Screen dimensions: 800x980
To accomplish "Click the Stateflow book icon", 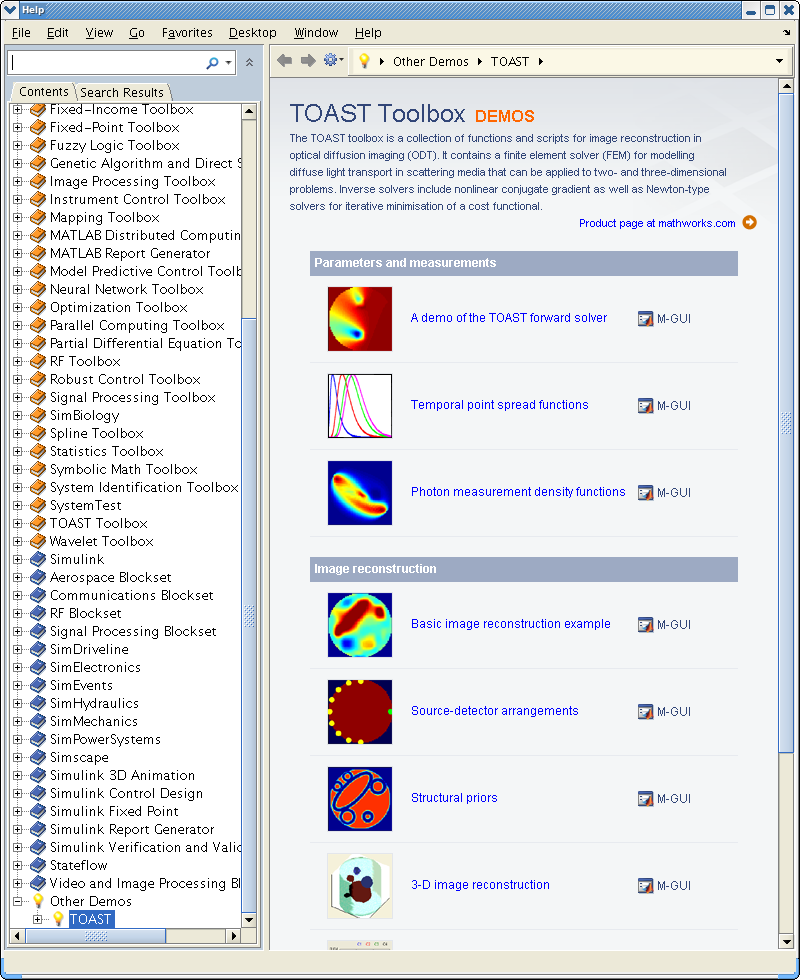I will [38, 865].
